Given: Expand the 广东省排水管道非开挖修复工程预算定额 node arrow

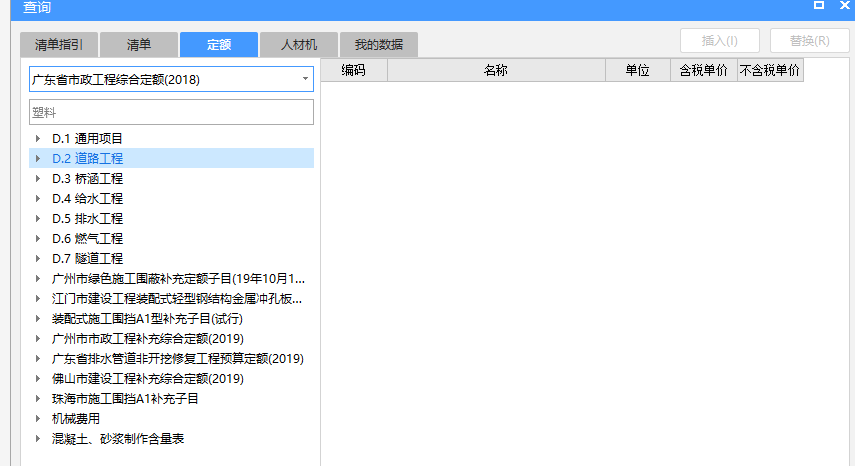Looking at the screenshot, I should coord(38,359).
